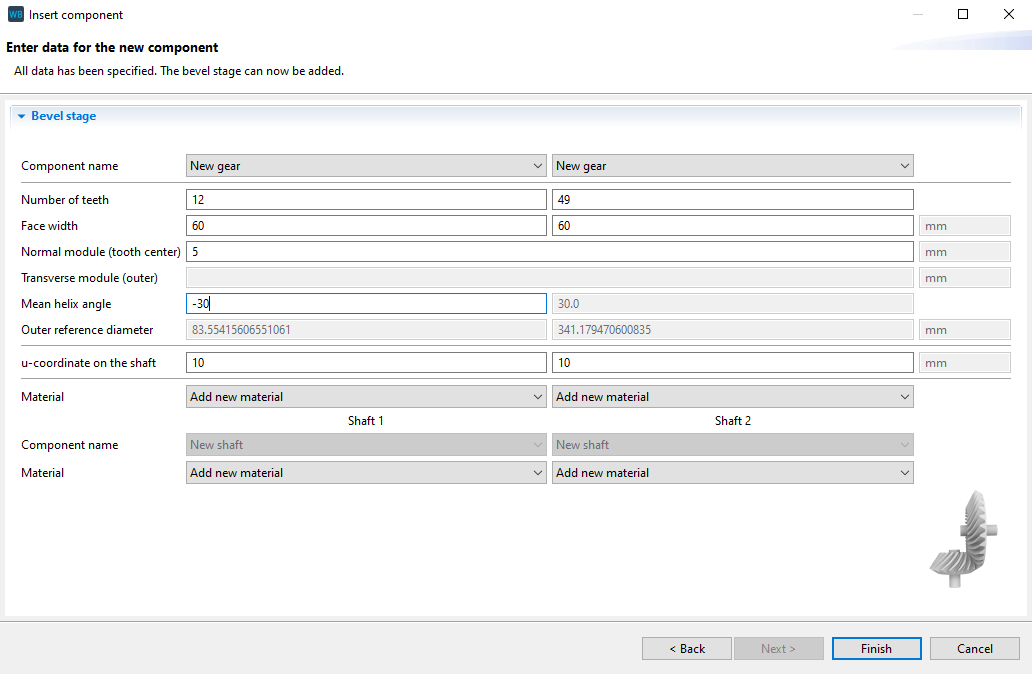Click Number of teeth field containing 49
The image size is (1032, 674).
732,200
